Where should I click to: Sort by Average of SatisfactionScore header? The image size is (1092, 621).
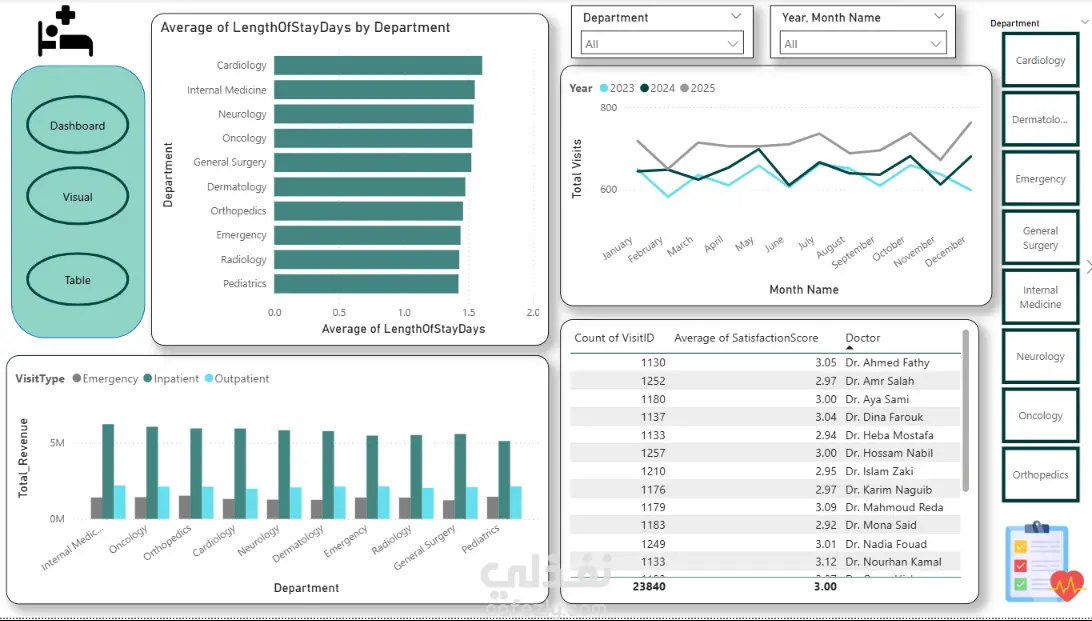(746, 338)
